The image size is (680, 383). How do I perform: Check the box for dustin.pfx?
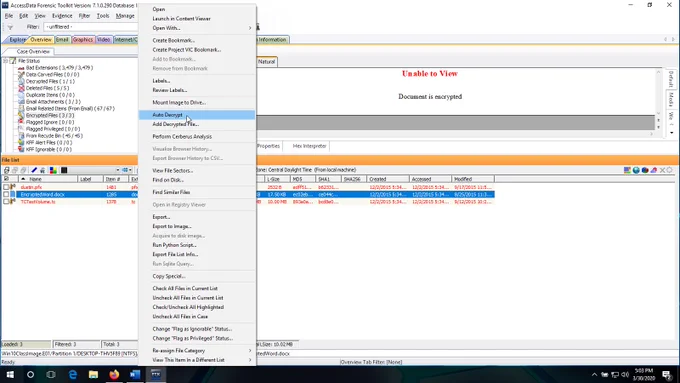(6, 187)
